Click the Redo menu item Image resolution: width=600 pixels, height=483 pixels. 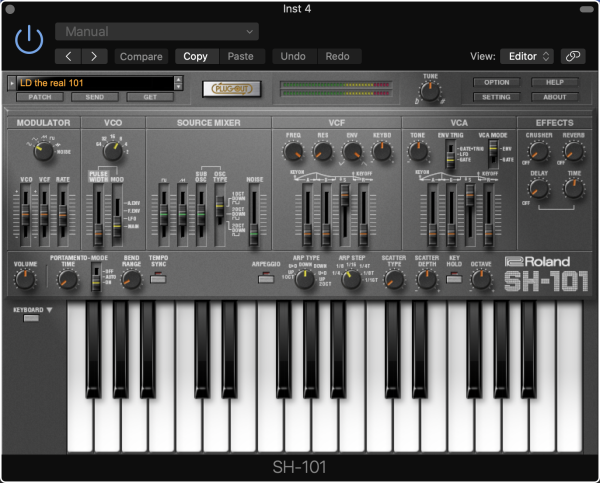point(337,57)
